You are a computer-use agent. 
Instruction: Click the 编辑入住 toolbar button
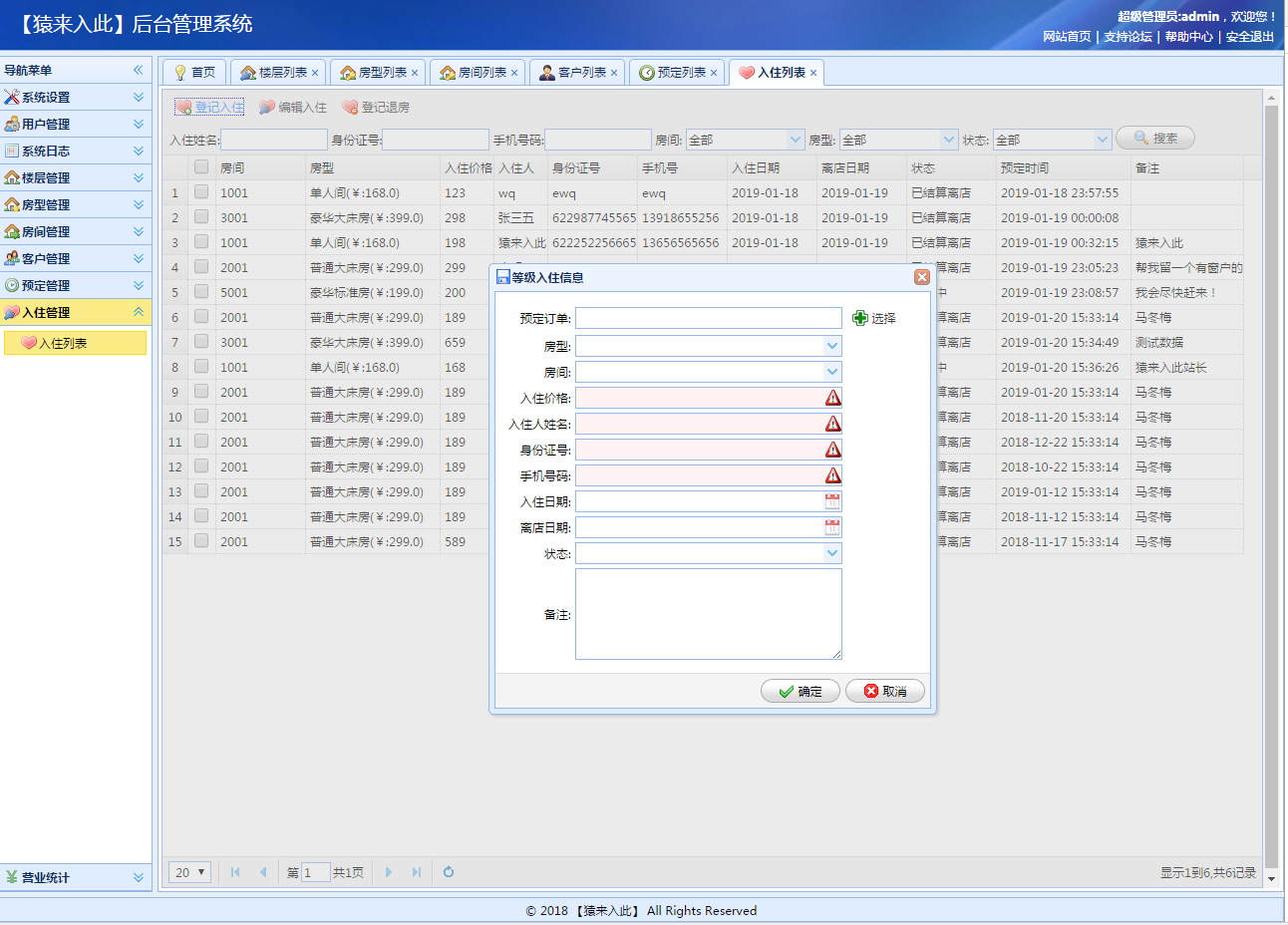[293, 108]
